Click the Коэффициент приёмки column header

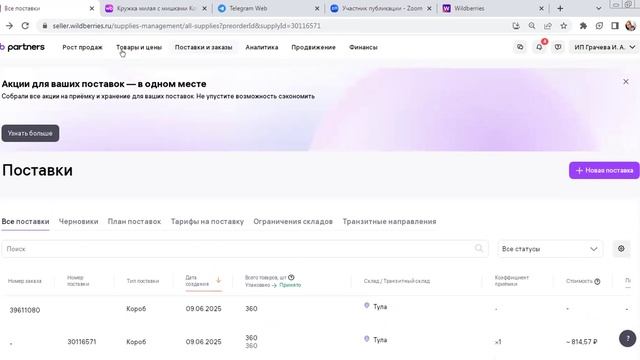point(512,280)
